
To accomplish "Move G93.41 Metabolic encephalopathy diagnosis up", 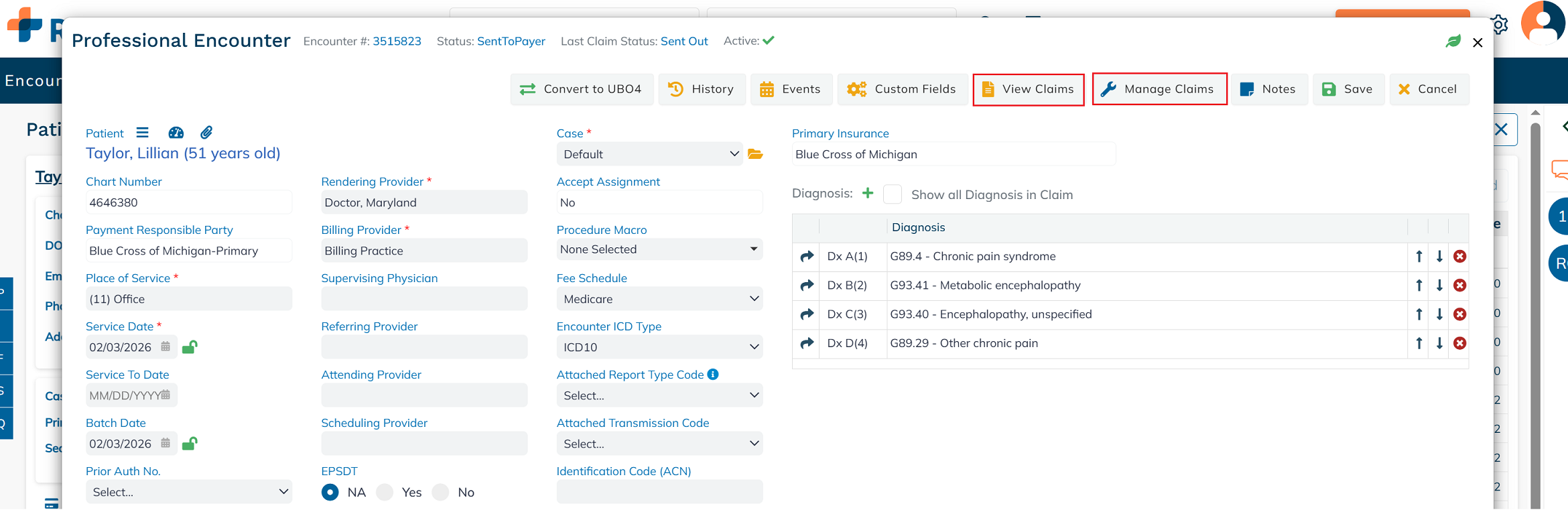I will [x=1419, y=285].
